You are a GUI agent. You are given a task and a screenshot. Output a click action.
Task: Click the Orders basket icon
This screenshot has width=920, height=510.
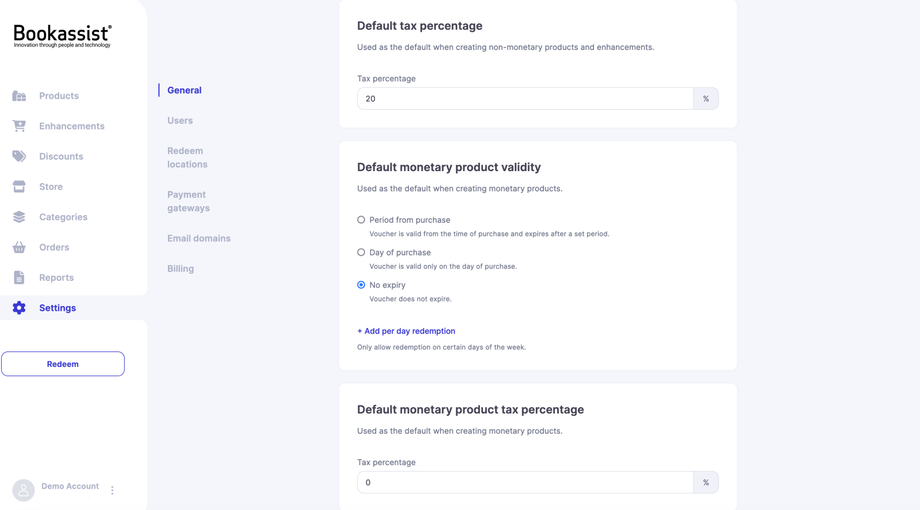coord(19,247)
